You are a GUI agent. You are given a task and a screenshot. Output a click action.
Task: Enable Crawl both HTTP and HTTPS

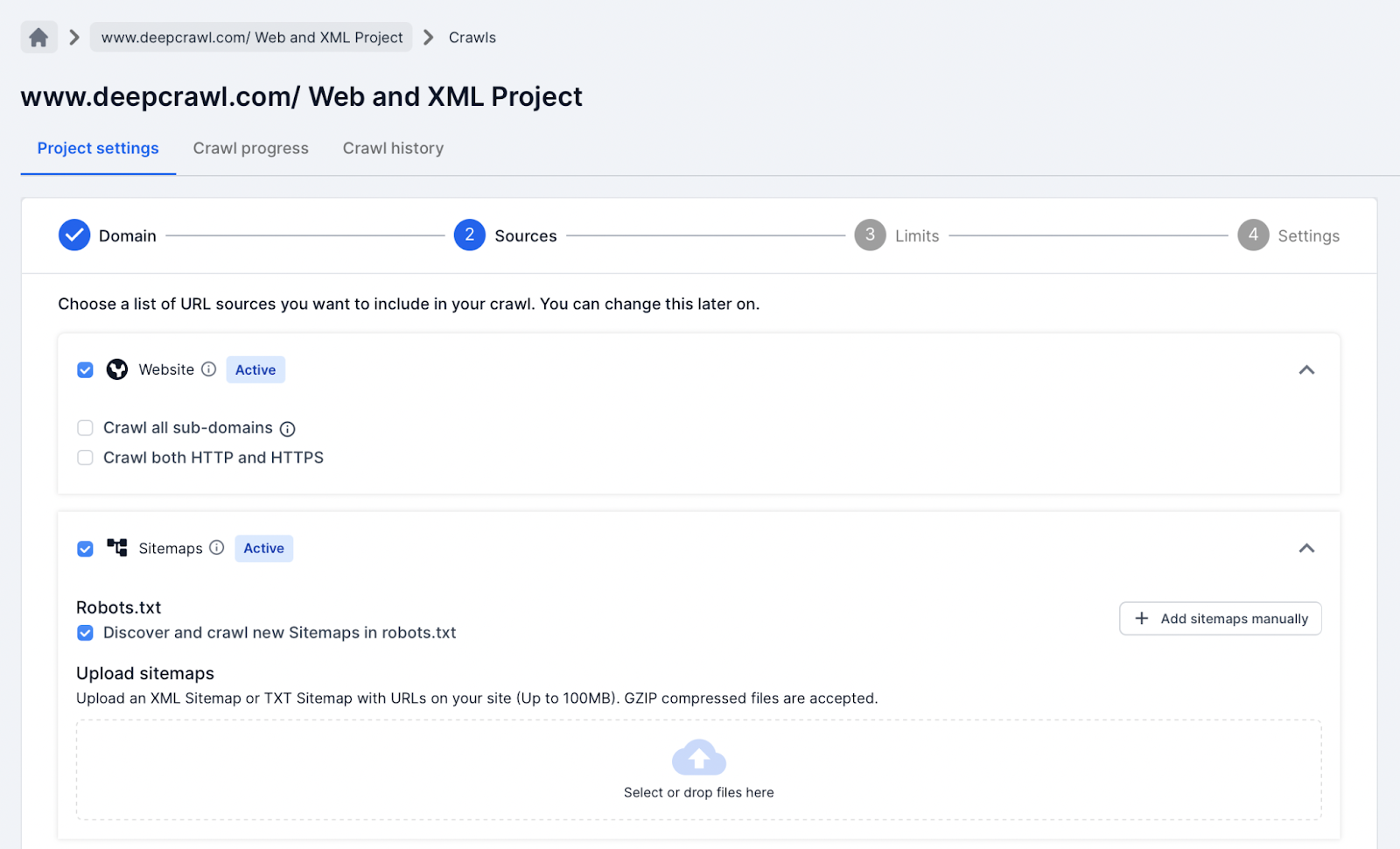(85, 458)
